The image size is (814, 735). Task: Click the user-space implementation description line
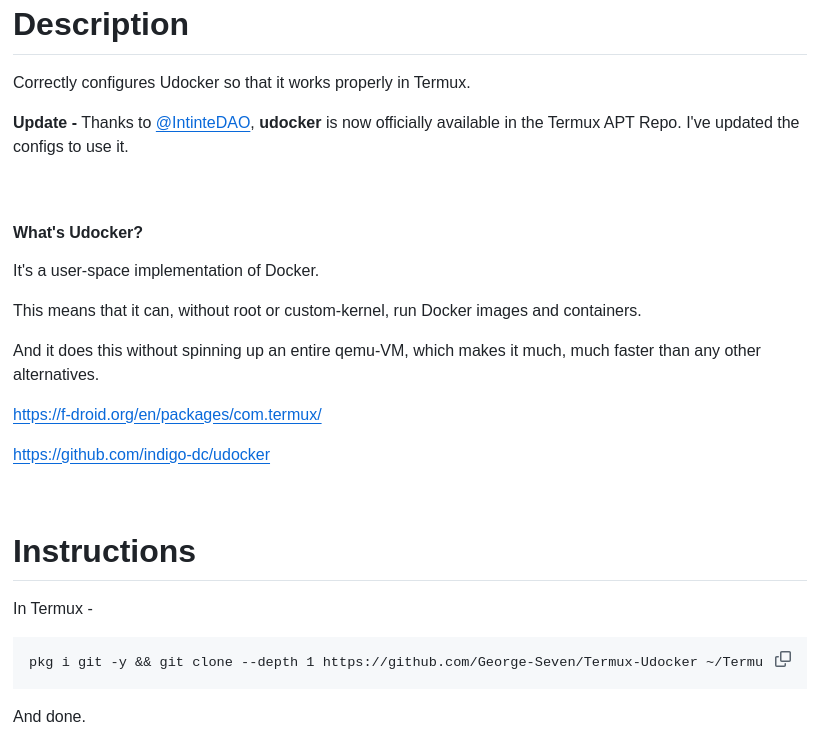(166, 270)
